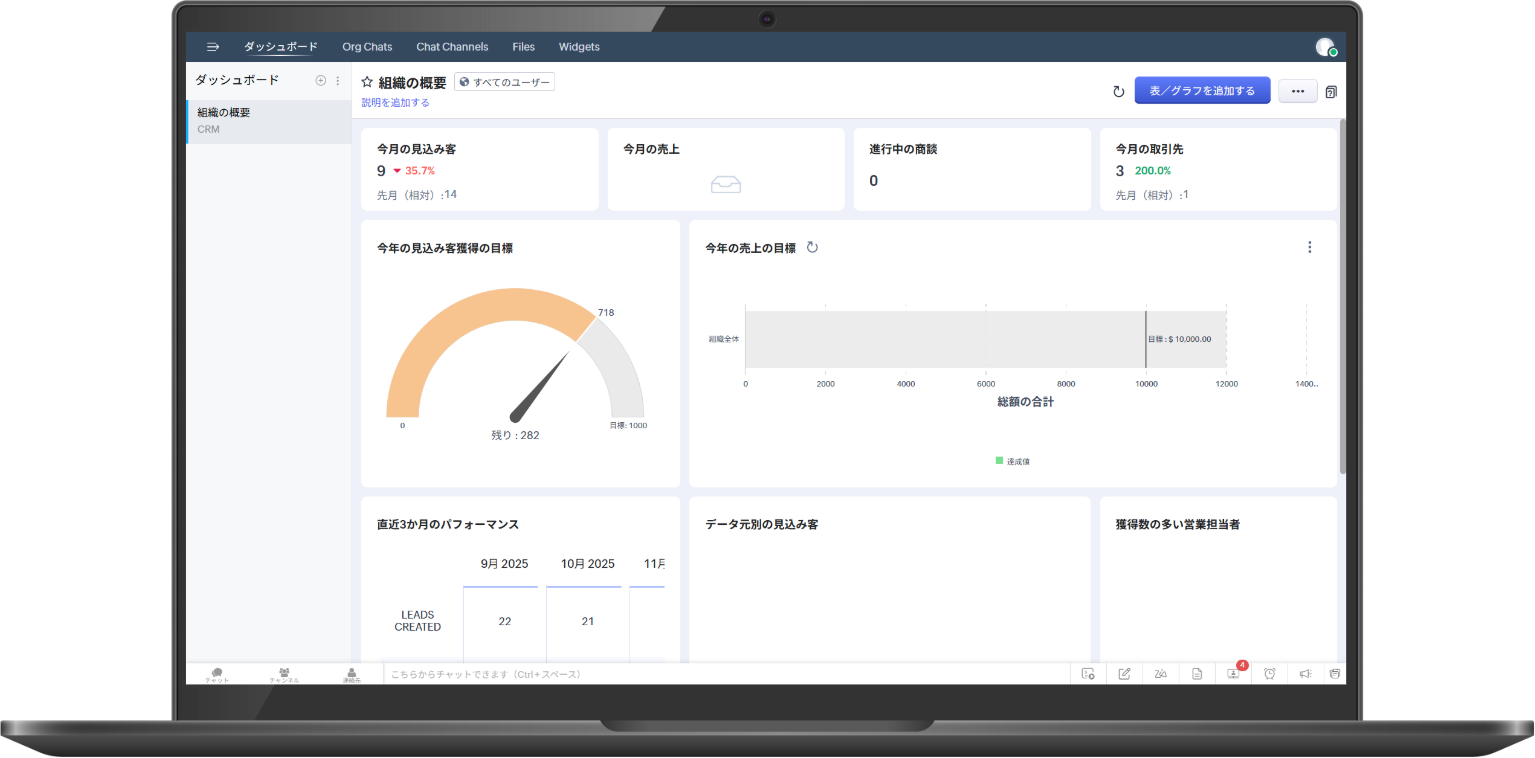Open the notes document icon
Viewport: 1535px width, 758px height.
[x=1197, y=673]
